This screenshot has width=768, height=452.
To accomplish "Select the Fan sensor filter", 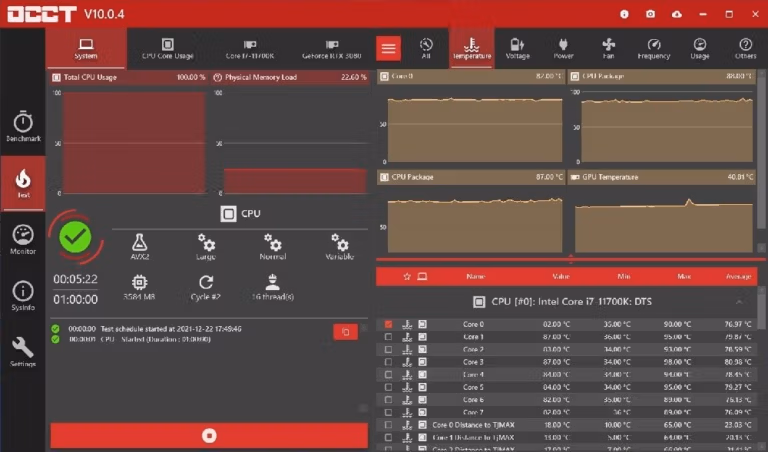I will [608, 48].
